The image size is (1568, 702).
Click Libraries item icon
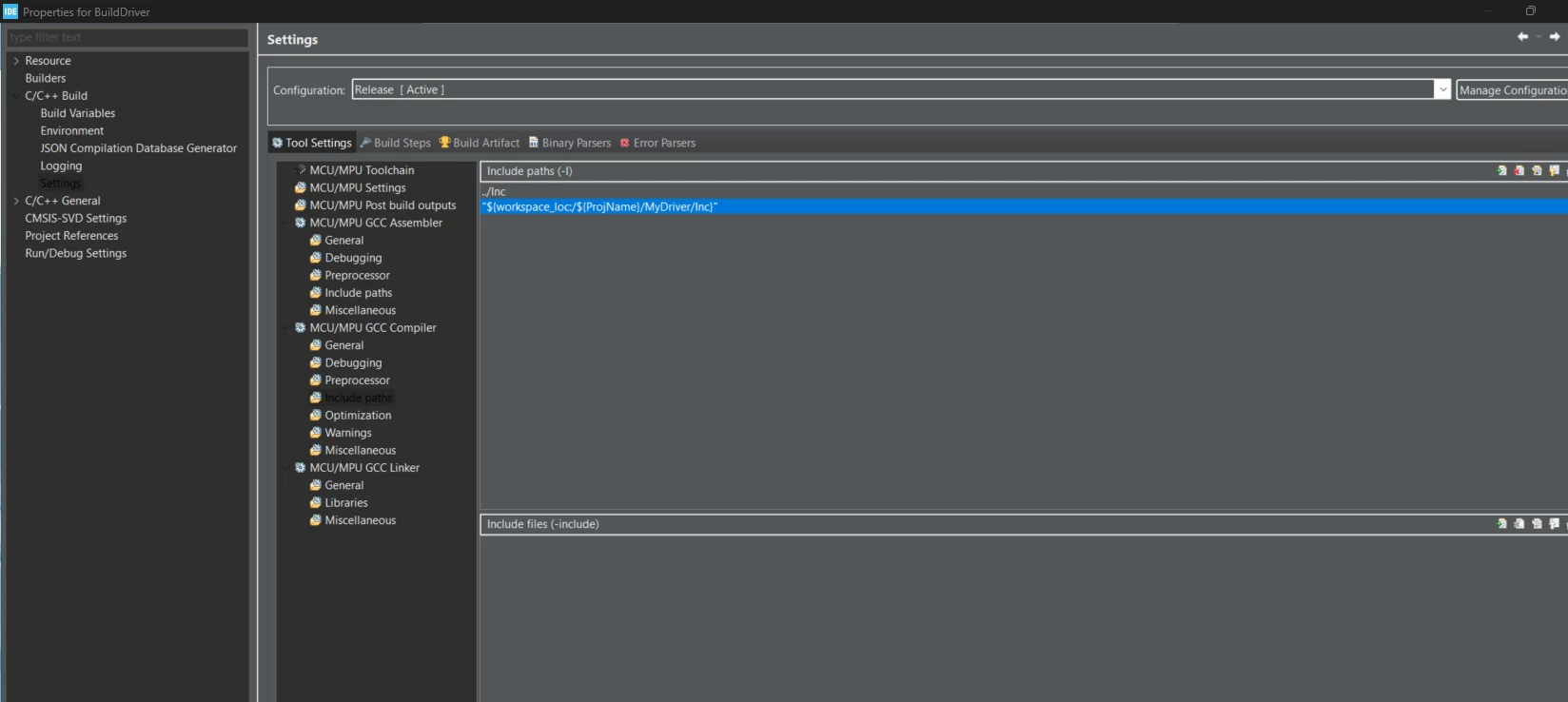(x=316, y=503)
